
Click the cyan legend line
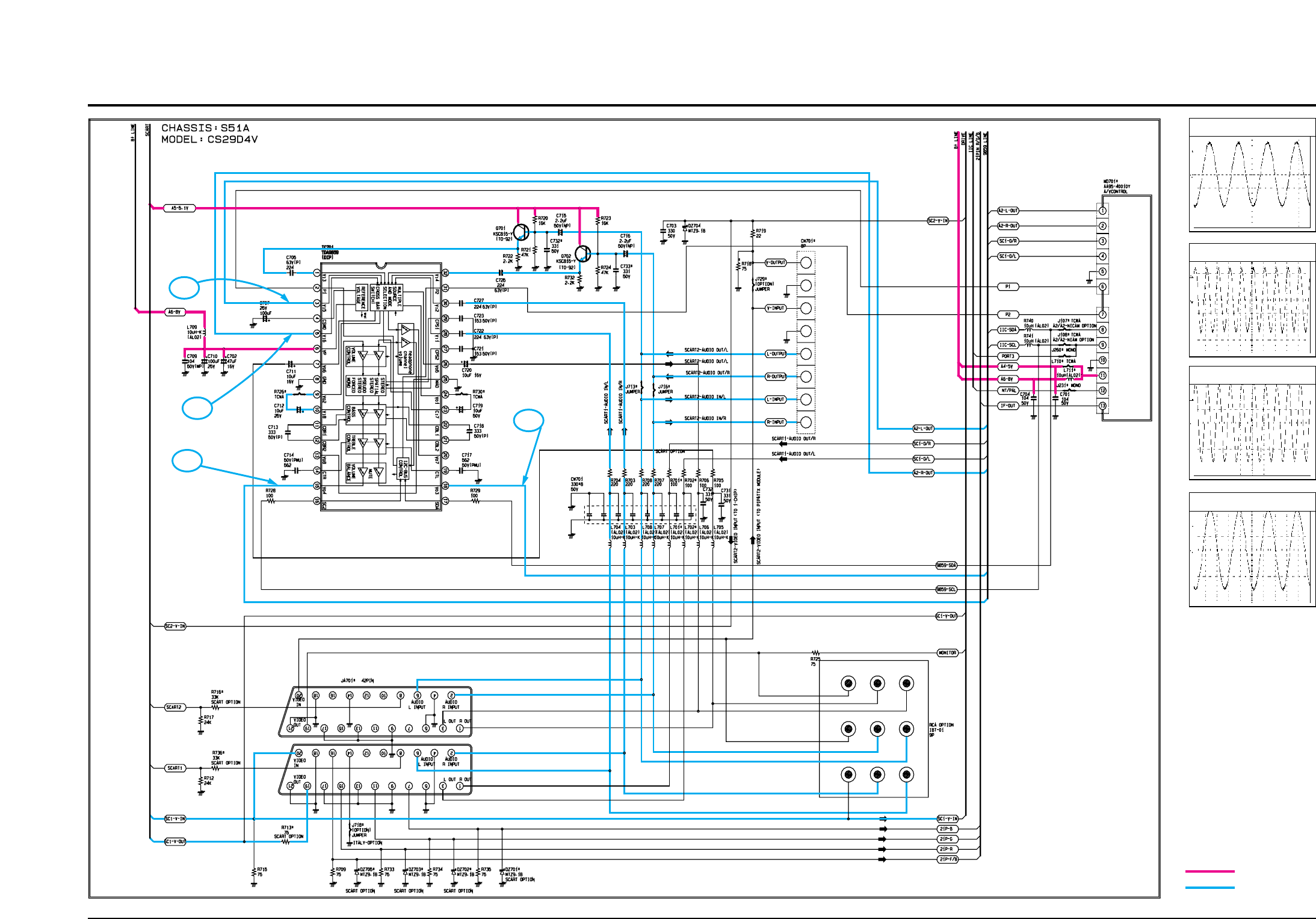[1209, 888]
